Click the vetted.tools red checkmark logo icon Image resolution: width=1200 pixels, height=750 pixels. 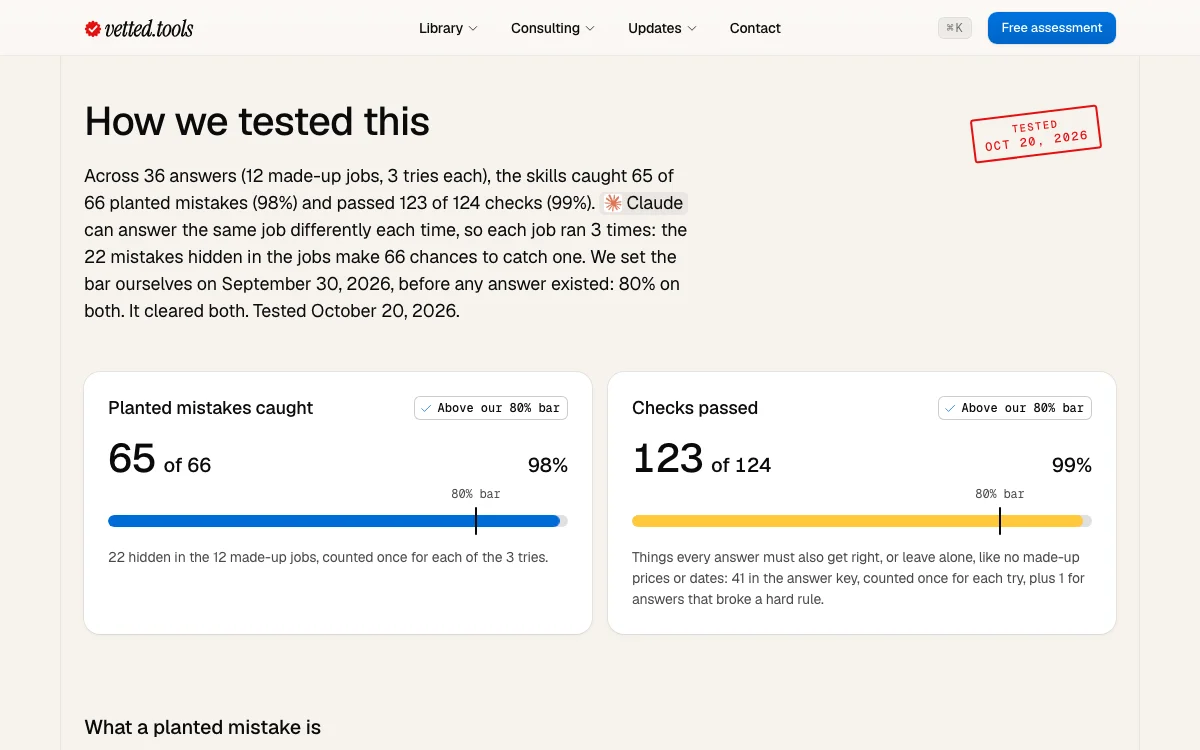(93, 29)
